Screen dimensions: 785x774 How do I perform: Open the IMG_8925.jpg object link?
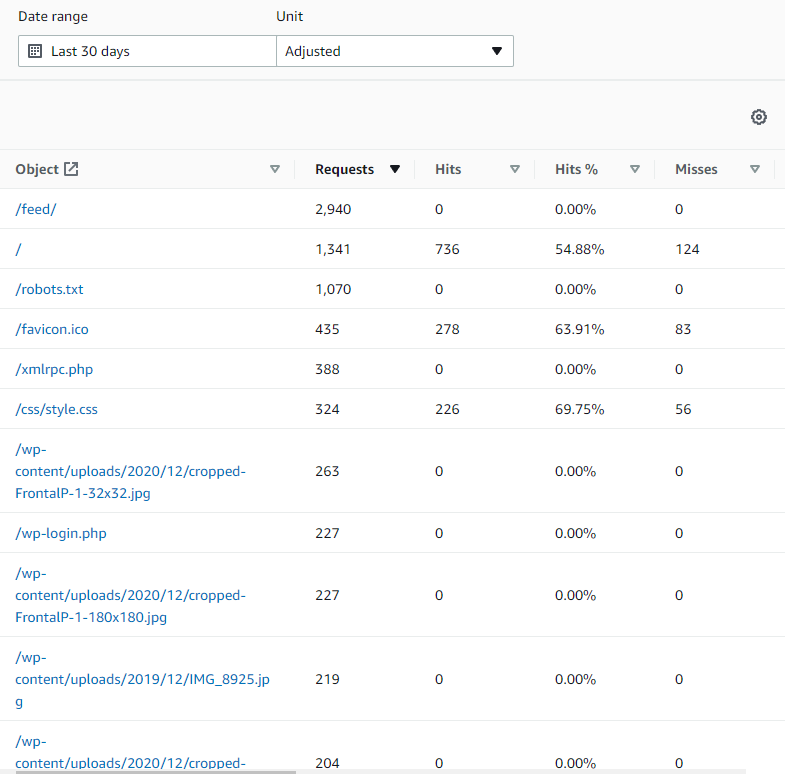point(142,679)
